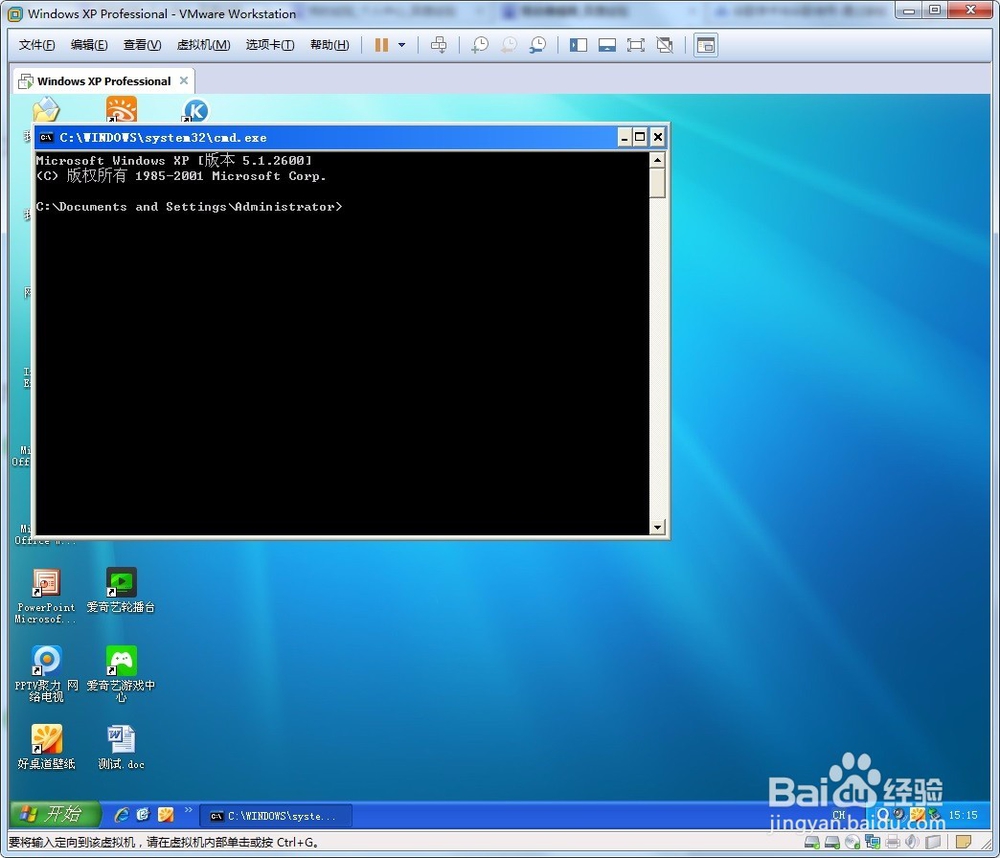Click the cmd scrollbar down arrow
This screenshot has width=1000, height=858.
[x=658, y=527]
